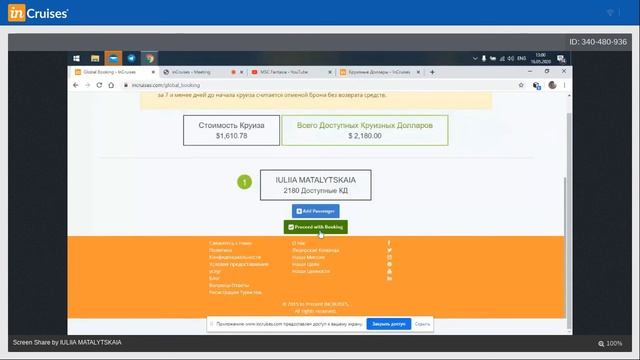The height and width of the screenshot is (360, 640).
Task: Open Chrome from the shared taskbar
Action: point(150,58)
